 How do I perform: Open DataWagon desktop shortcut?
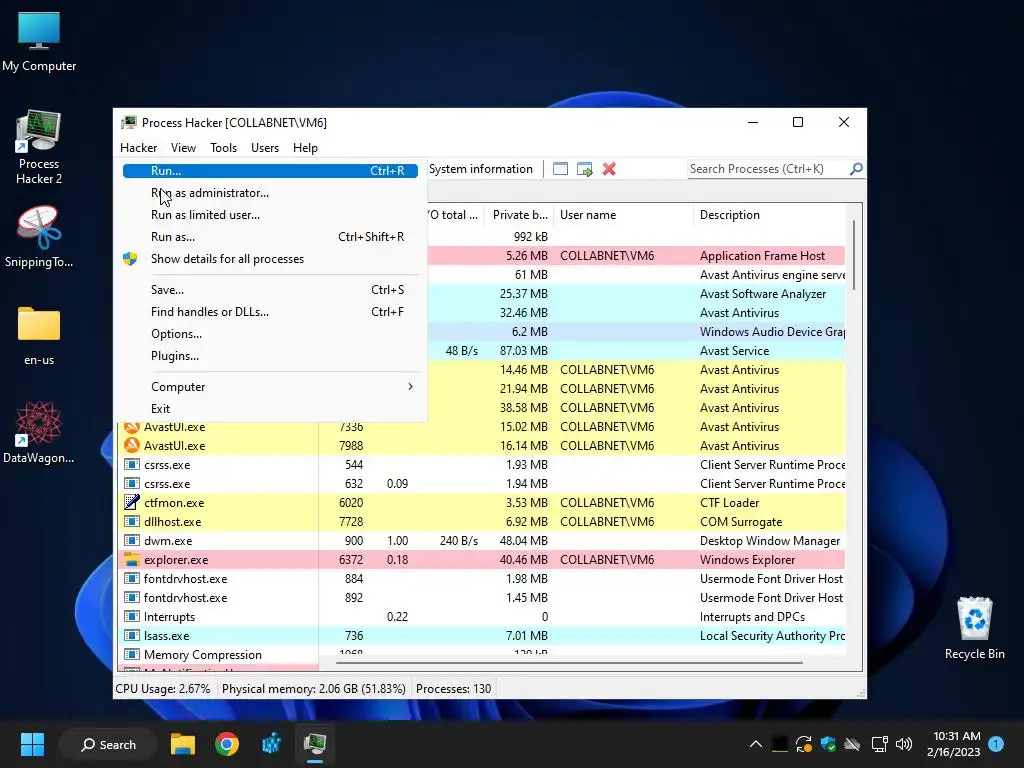tap(39, 432)
